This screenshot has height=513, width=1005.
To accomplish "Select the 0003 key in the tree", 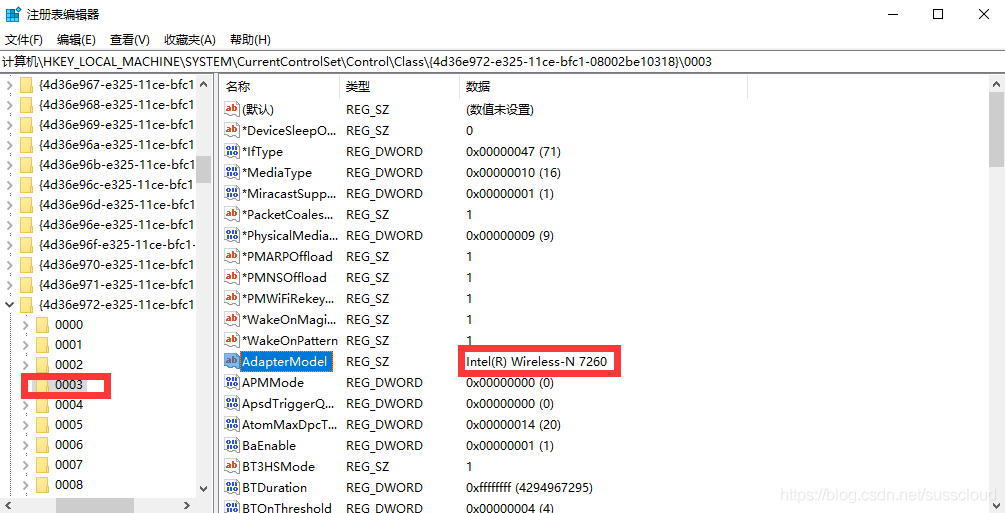I will pos(69,385).
